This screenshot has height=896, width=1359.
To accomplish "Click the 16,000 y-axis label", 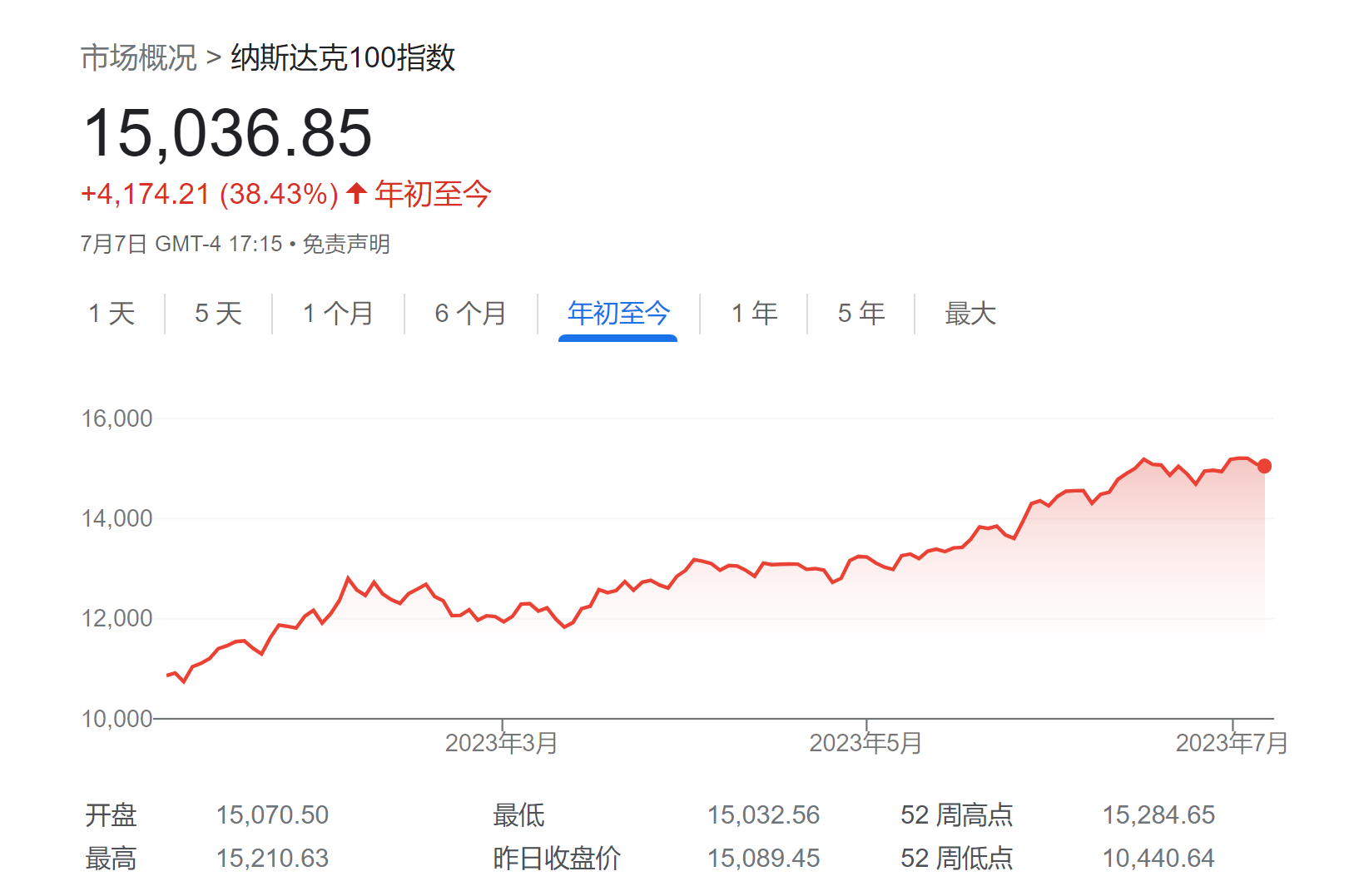I will coord(117,418).
